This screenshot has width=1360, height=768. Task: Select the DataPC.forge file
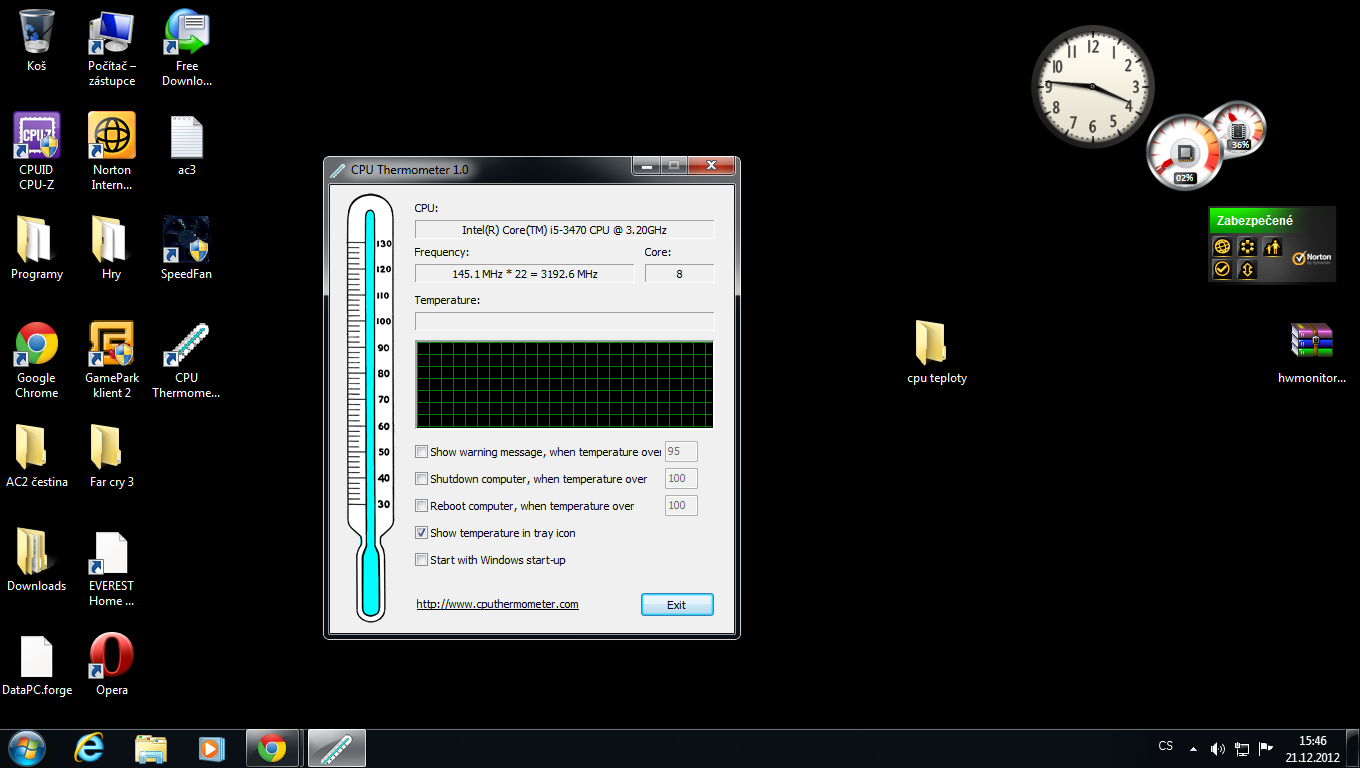37,664
